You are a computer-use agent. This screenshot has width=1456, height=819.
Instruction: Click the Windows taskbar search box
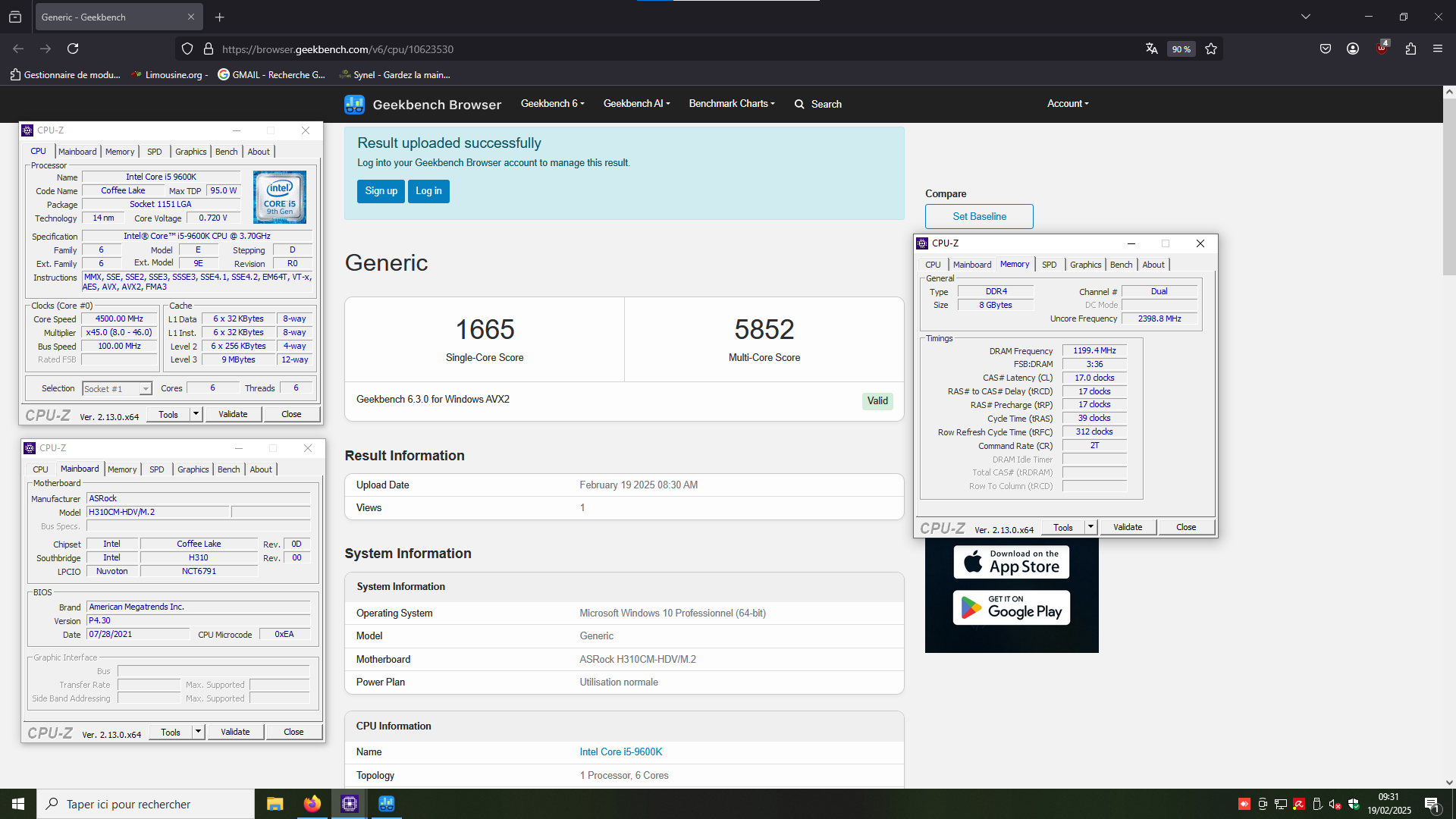point(146,804)
